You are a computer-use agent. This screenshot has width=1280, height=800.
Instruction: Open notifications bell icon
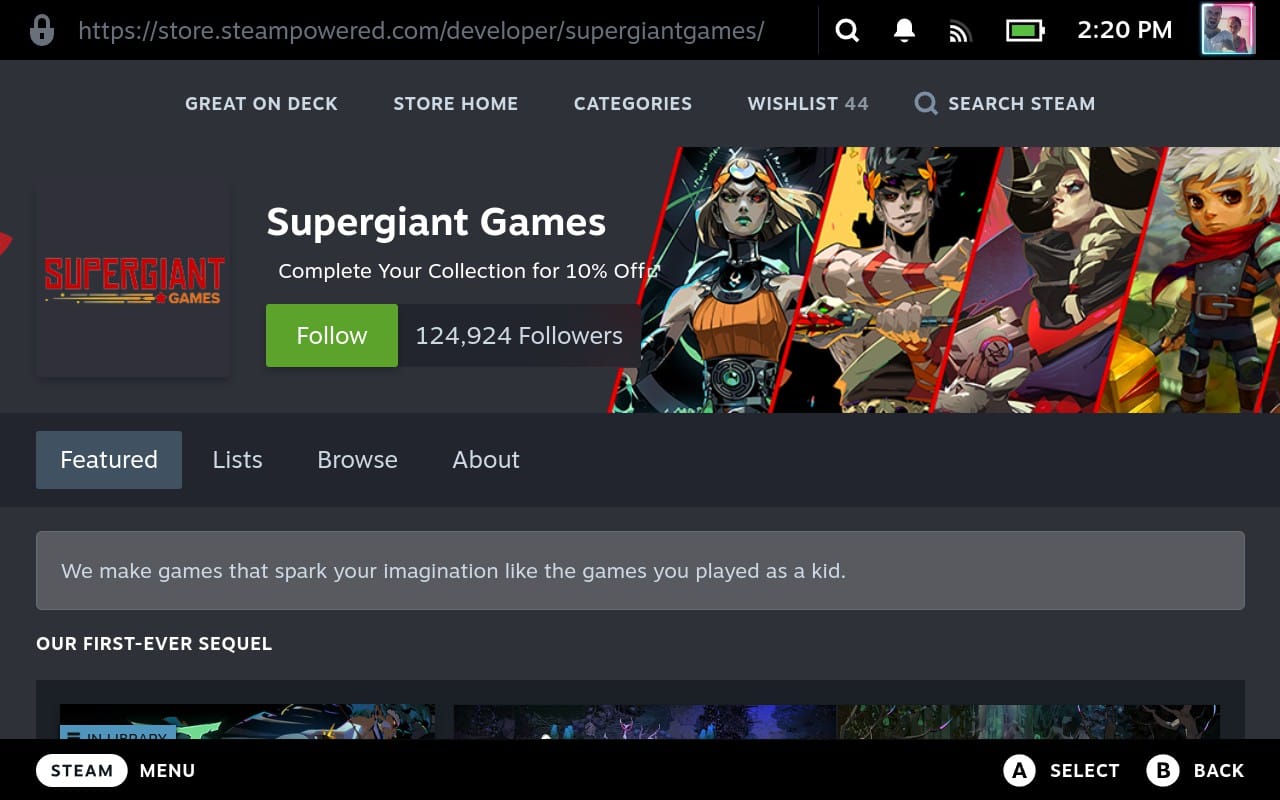coord(904,31)
